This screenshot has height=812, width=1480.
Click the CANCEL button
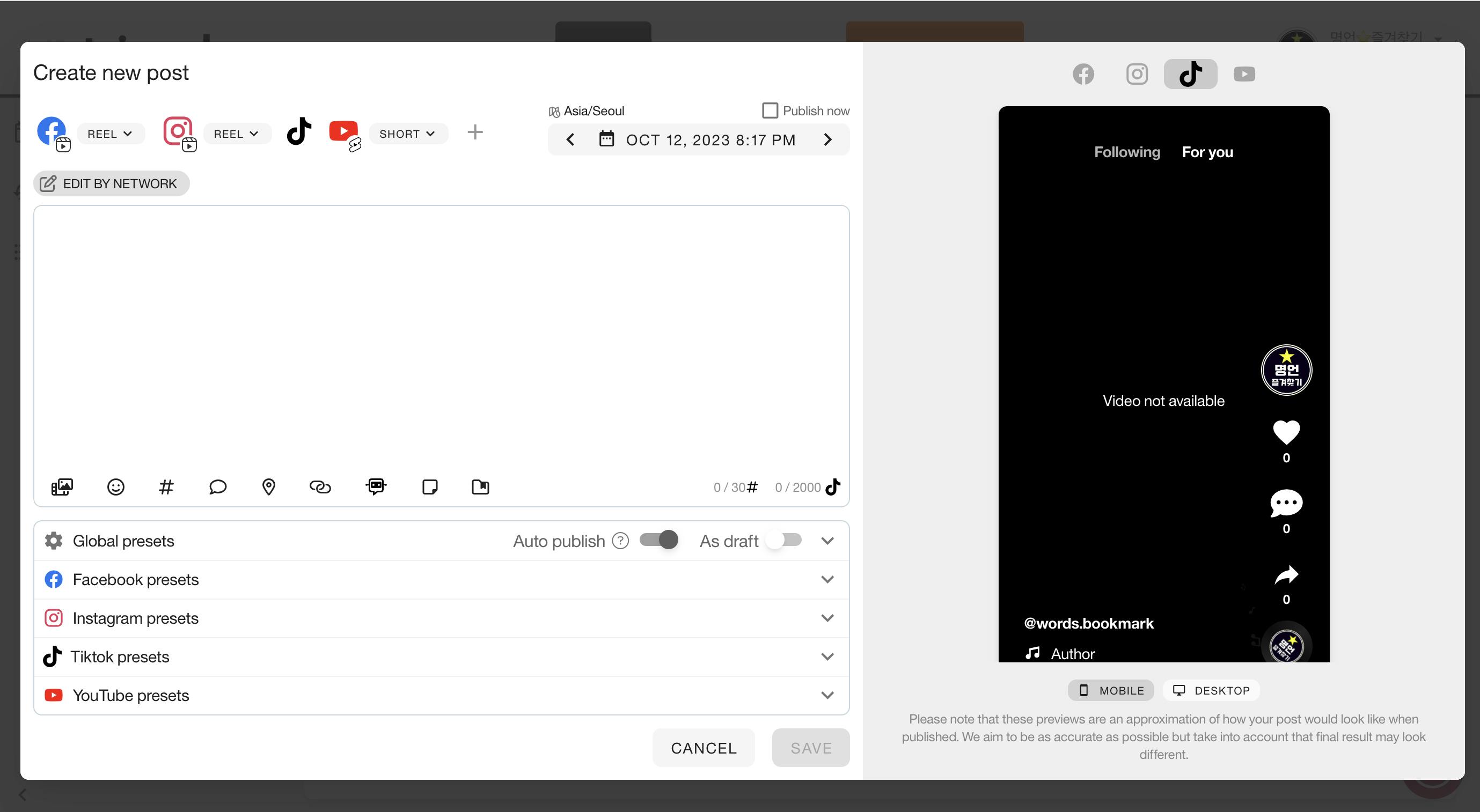(x=703, y=748)
